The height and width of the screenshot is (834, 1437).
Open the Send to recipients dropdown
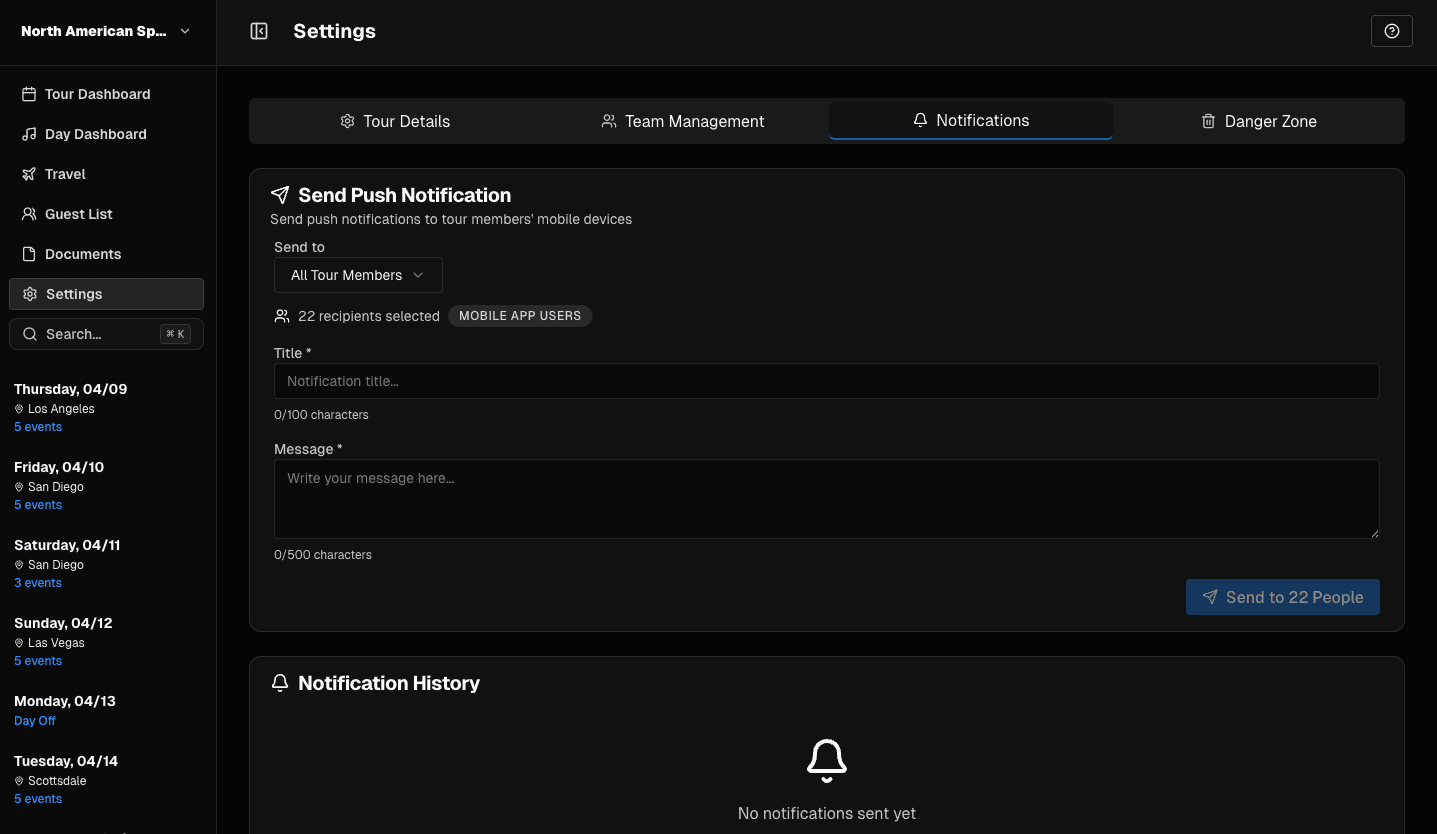click(x=357, y=275)
